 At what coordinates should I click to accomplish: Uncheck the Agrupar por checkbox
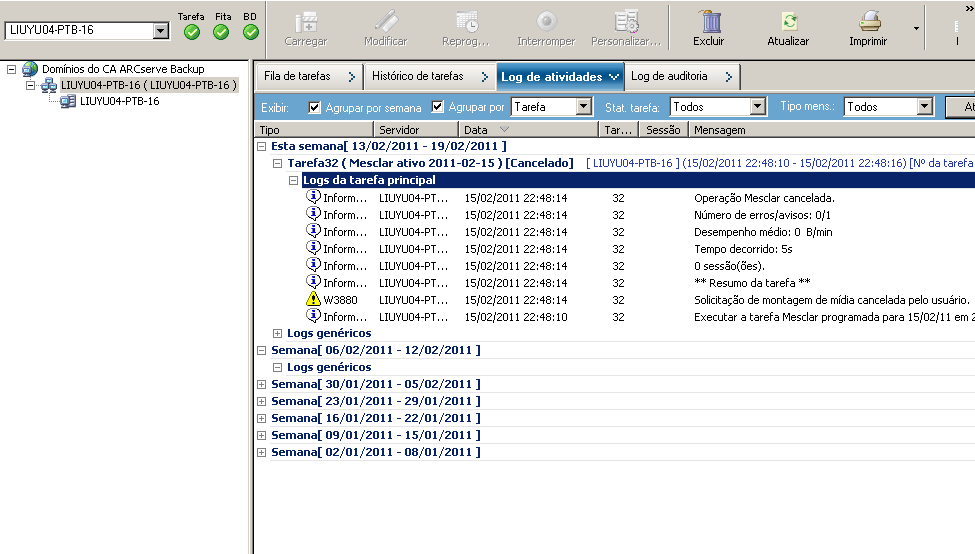pos(437,107)
